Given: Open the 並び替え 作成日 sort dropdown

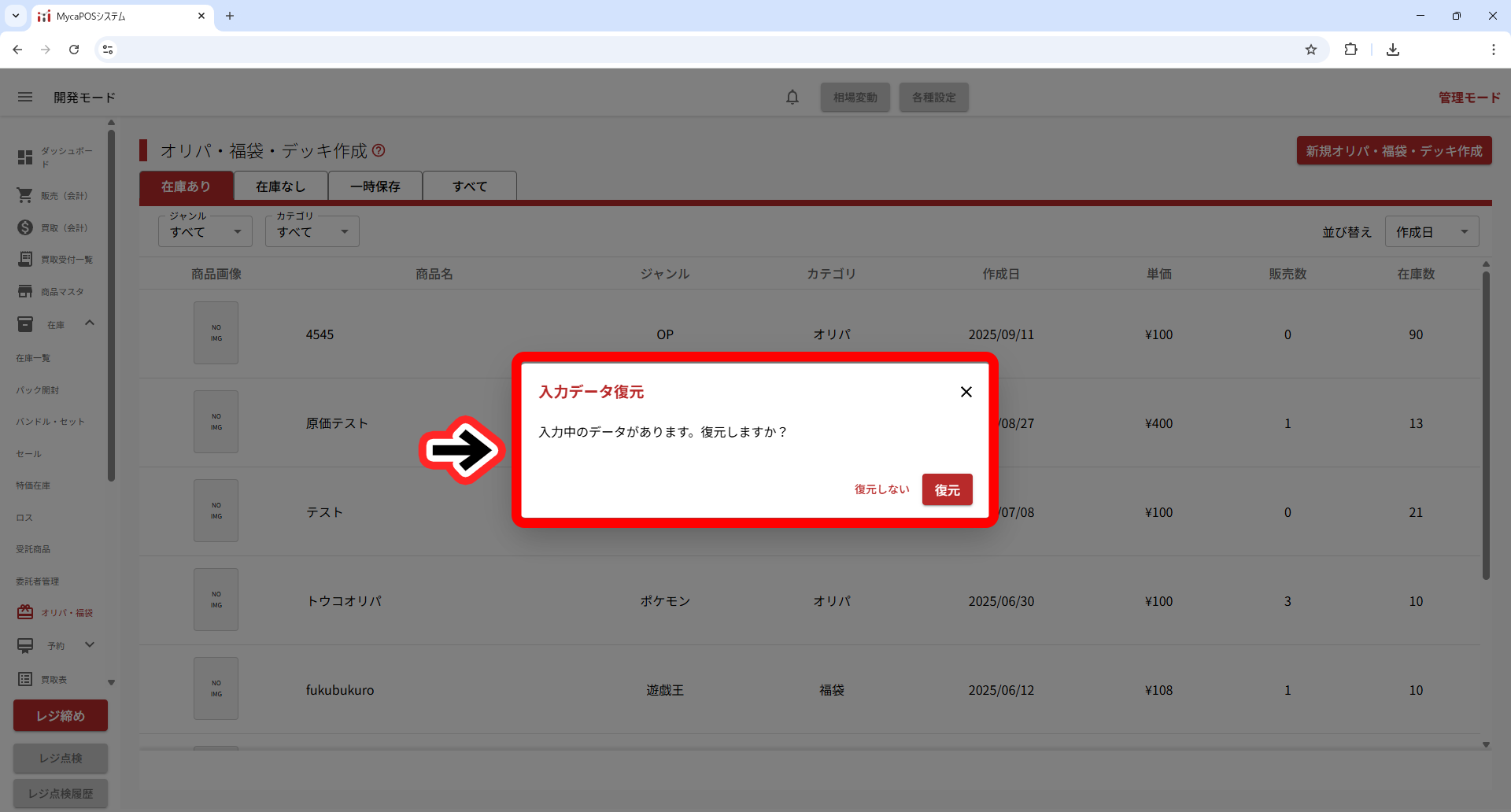Looking at the screenshot, I should 1432,232.
